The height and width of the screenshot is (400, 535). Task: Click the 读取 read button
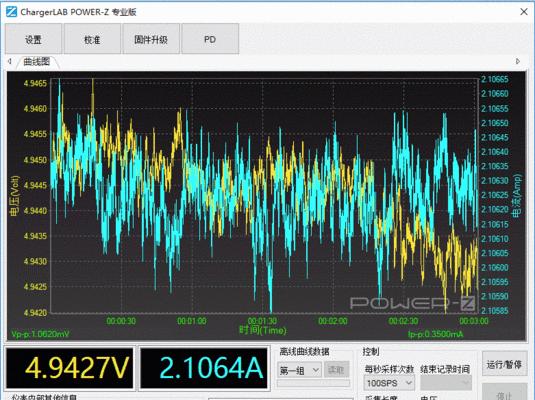(336, 370)
